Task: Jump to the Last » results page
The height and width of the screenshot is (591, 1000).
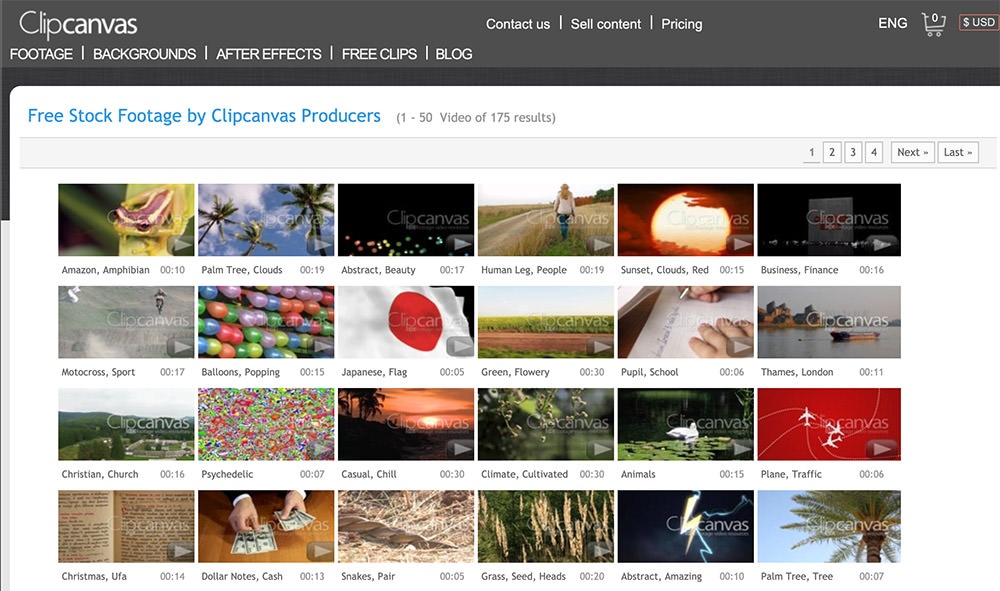Action: tap(957, 152)
